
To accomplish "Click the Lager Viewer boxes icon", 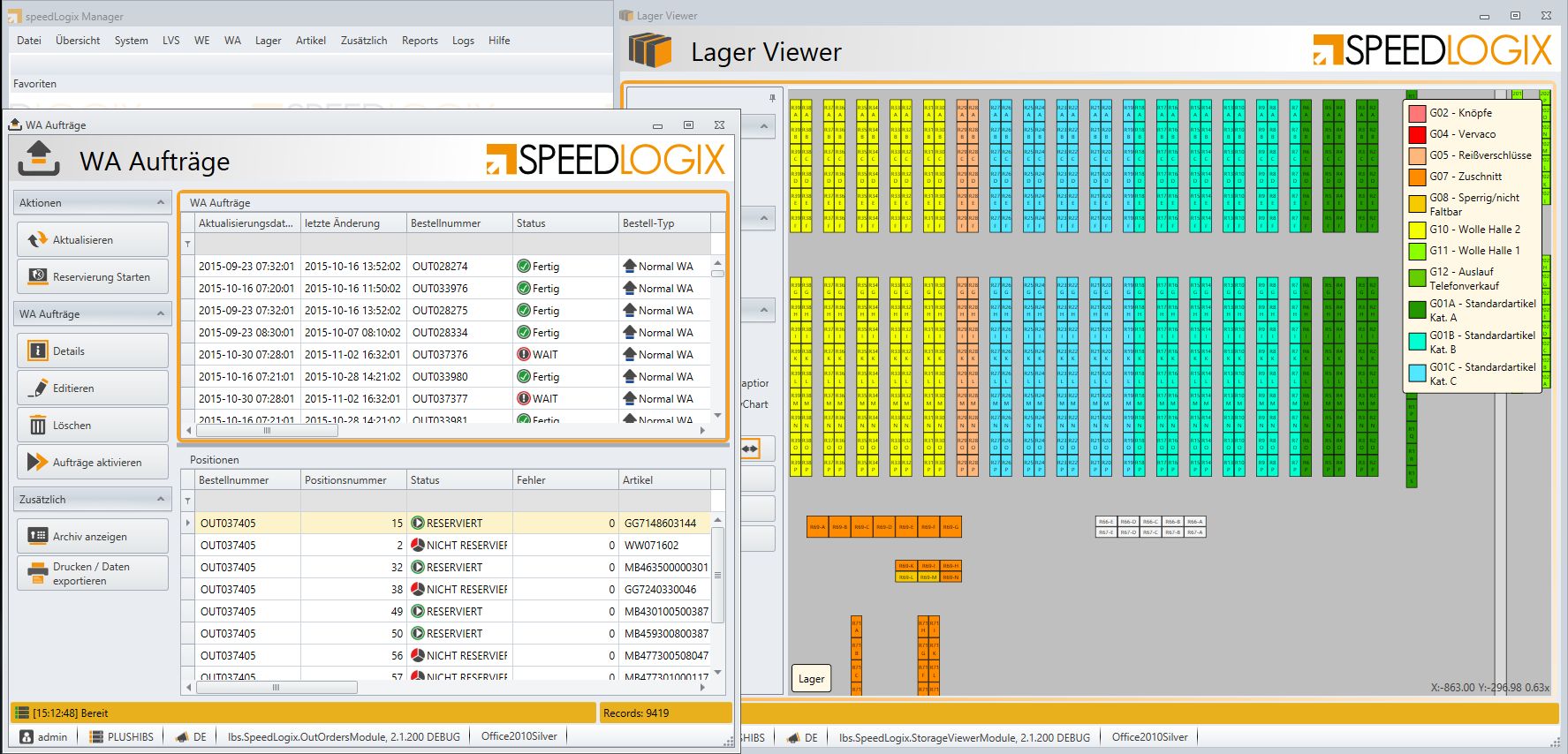I will (x=651, y=50).
